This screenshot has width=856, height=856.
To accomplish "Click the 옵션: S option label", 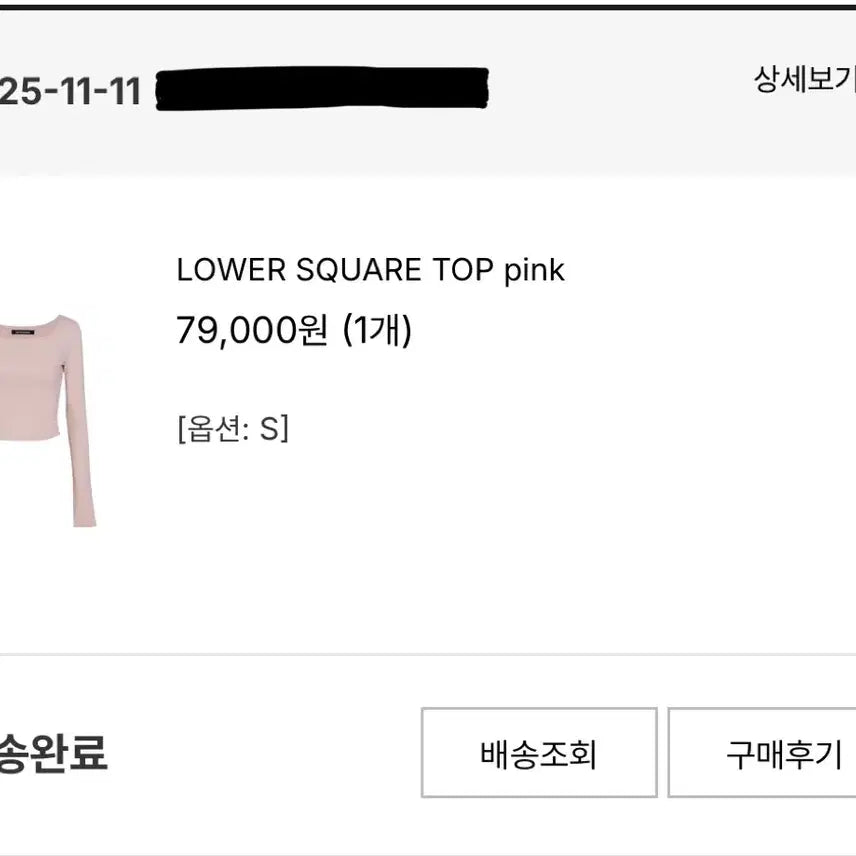I will click(232, 429).
